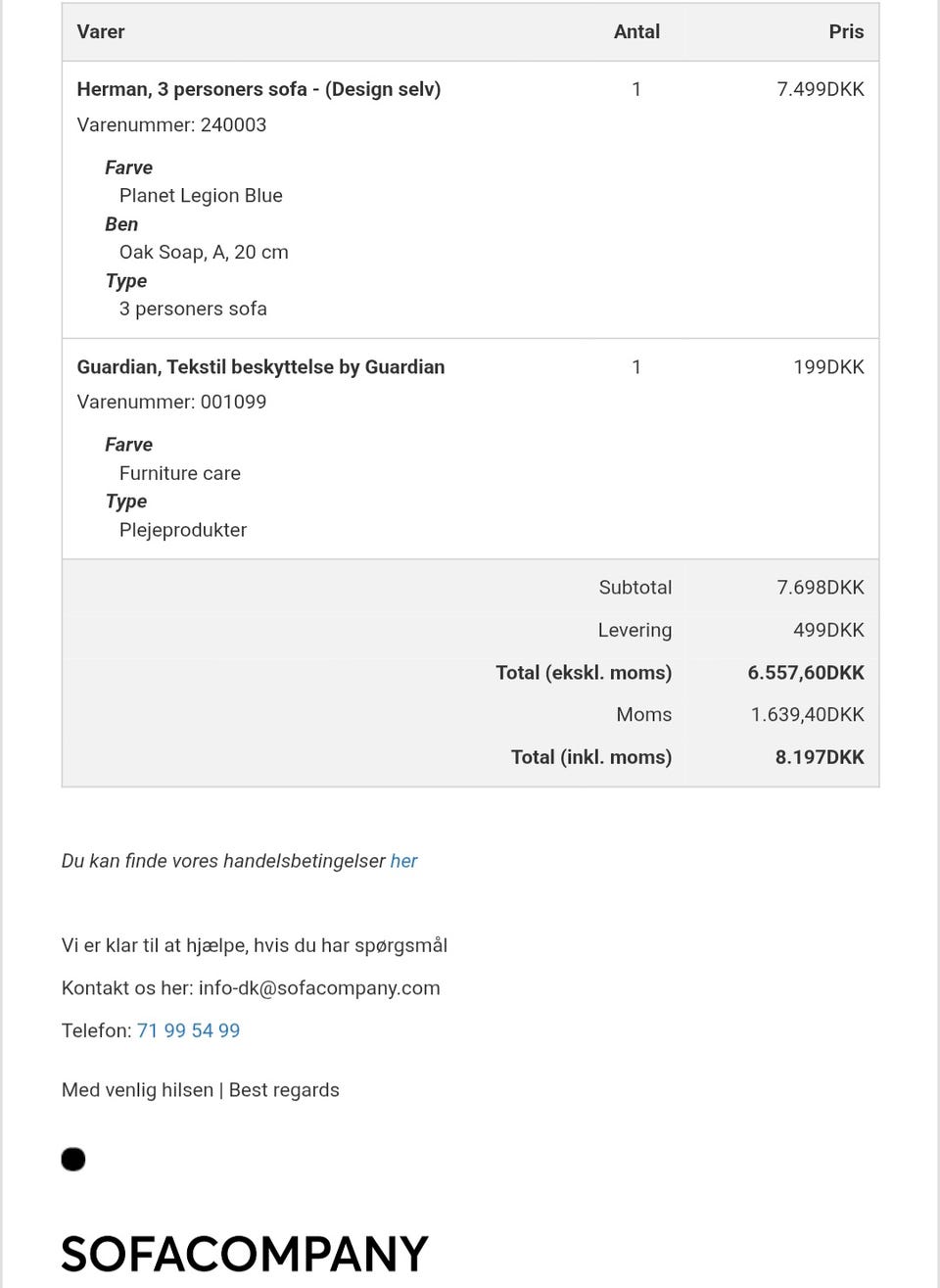The image size is (940, 1288).
Task: Click the Antal column header
Action: (636, 31)
